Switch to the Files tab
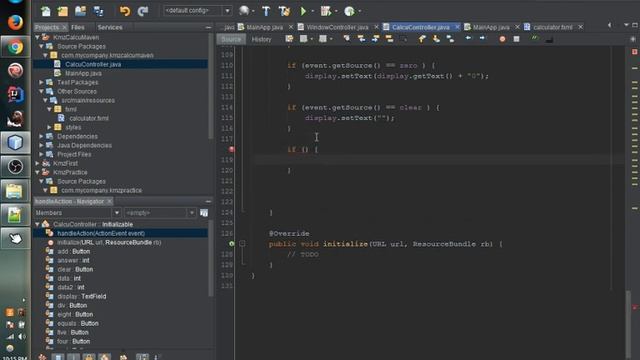Image resolution: width=640 pixels, height=360 pixels. pos(78,27)
